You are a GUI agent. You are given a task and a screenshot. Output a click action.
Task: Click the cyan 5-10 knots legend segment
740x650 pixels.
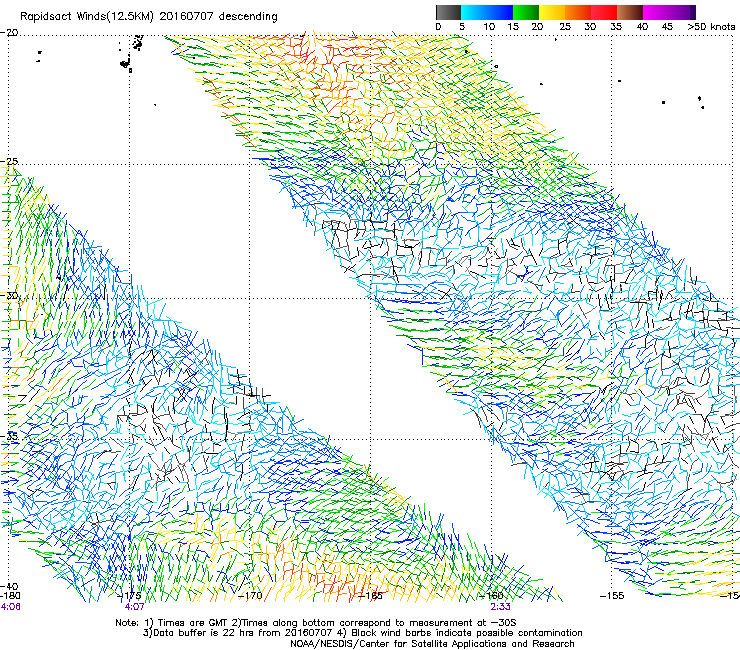coord(474,12)
